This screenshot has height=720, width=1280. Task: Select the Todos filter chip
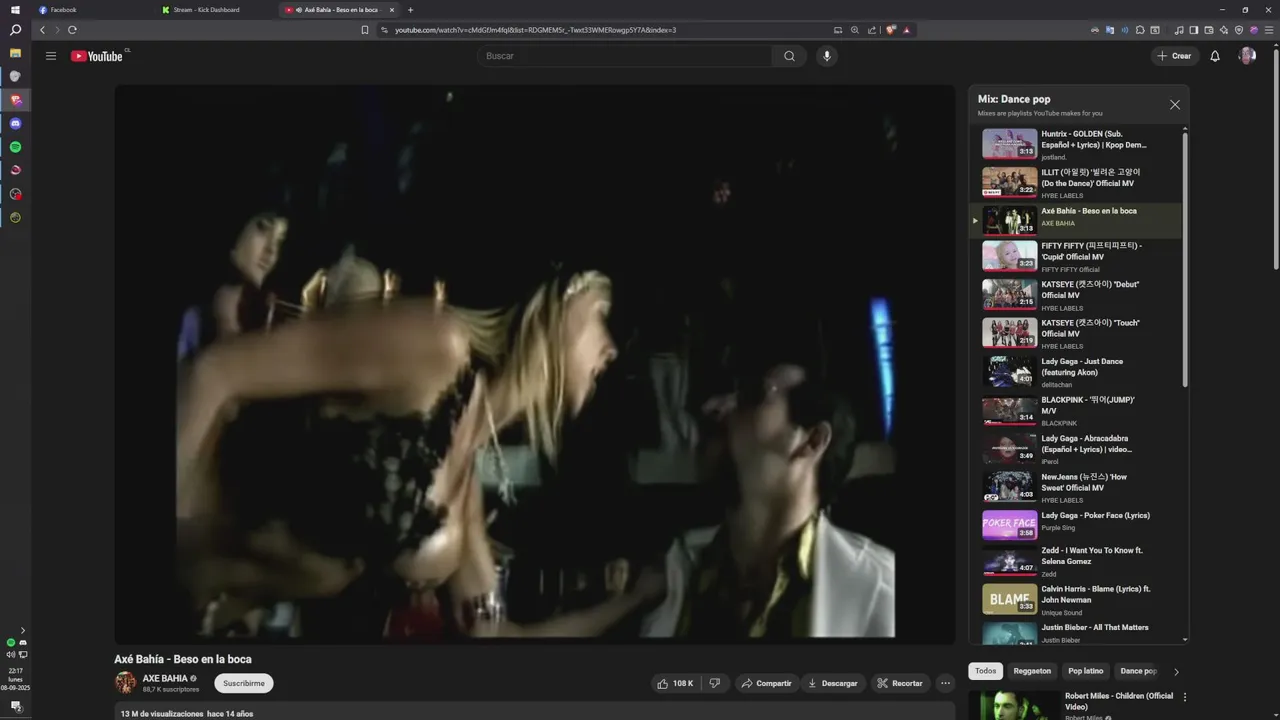(986, 671)
